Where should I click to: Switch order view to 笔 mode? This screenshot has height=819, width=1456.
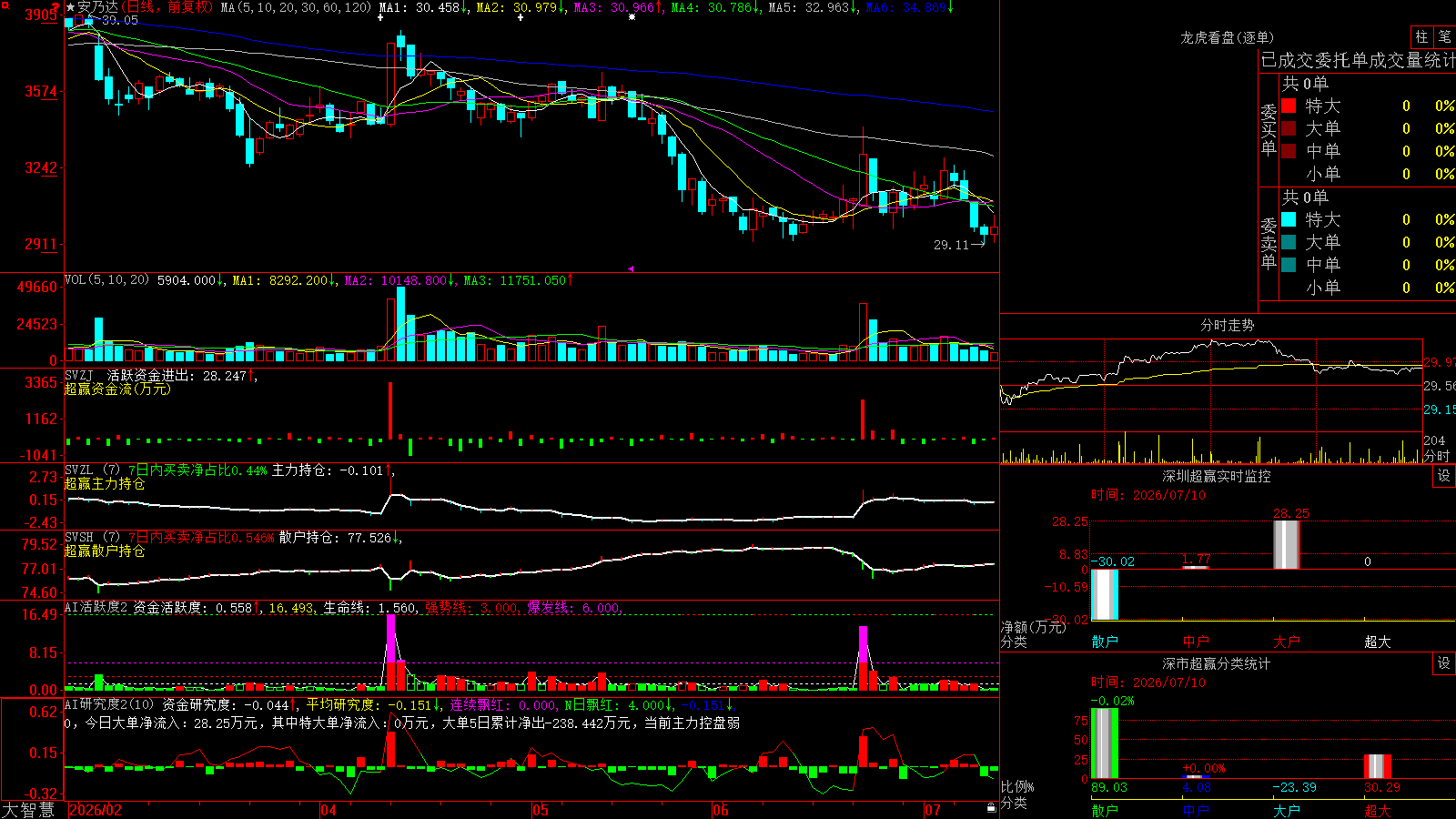pyautogui.click(x=1444, y=37)
